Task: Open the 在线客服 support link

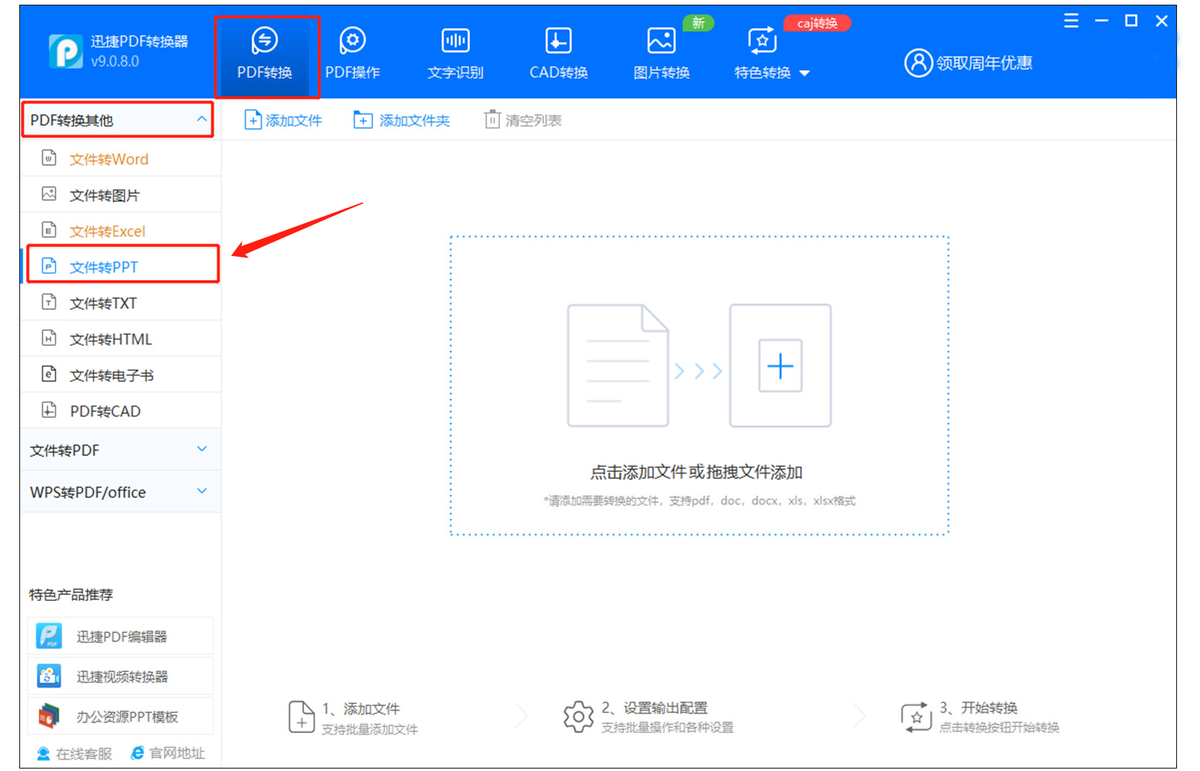Action: click(x=74, y=753)
